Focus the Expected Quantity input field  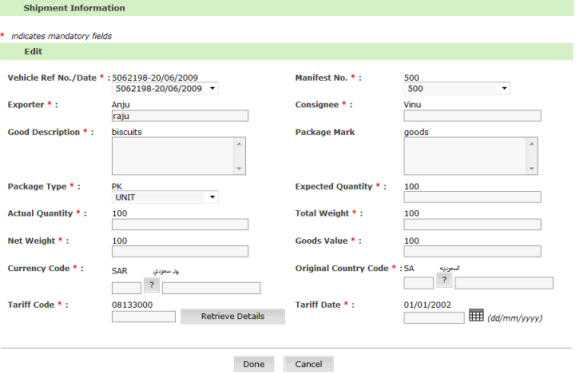(x=472, y=197)
